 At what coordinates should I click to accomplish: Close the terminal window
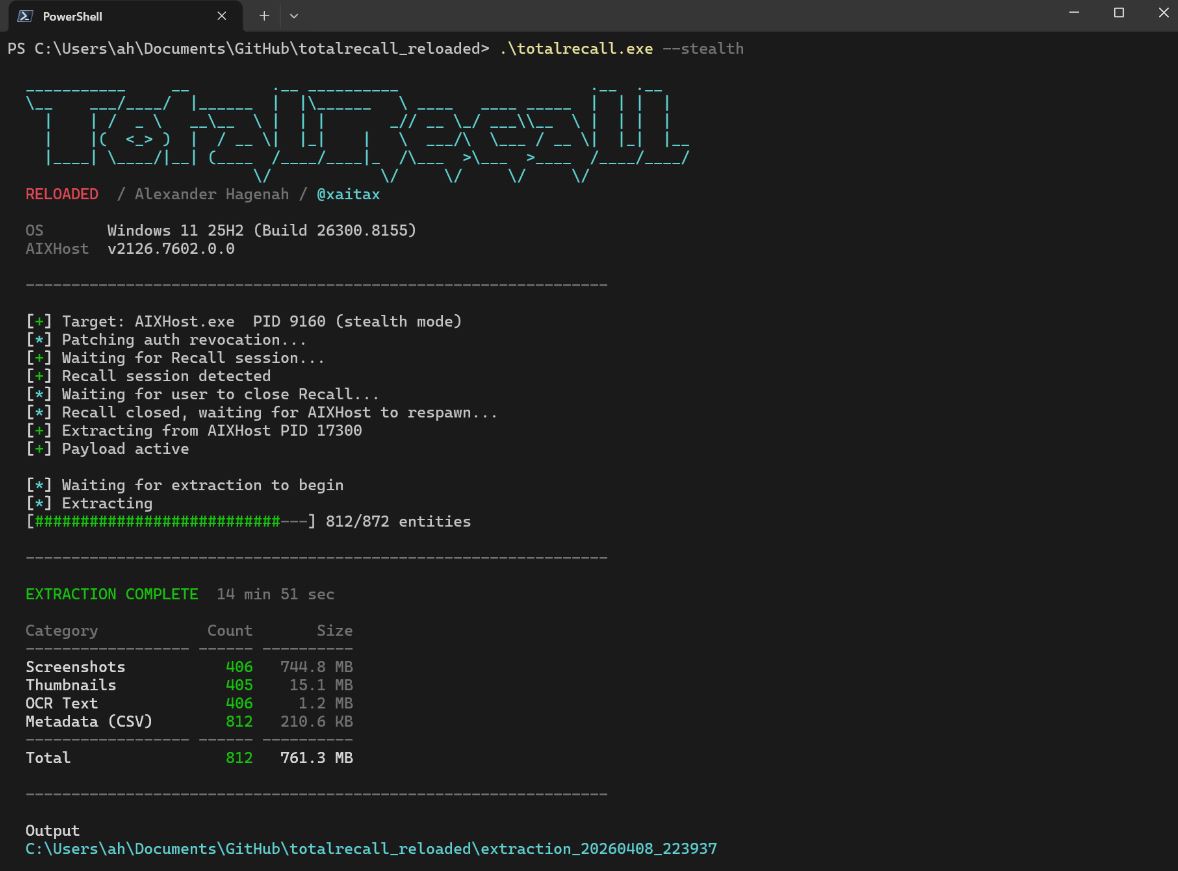click(x=1163, y=13)
